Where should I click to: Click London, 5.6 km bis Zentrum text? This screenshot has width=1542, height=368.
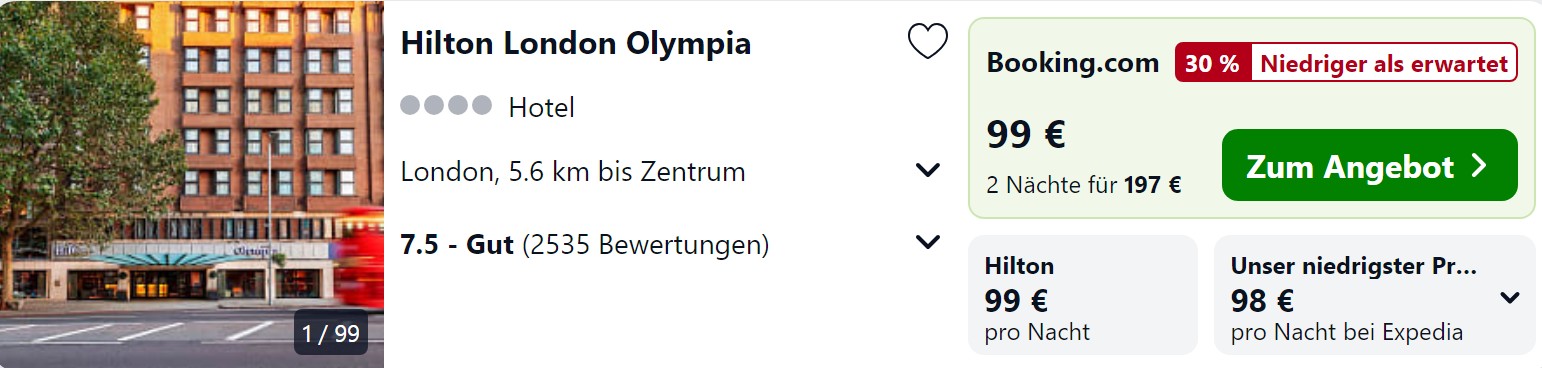pyautogui.click(x=573, y=172)
